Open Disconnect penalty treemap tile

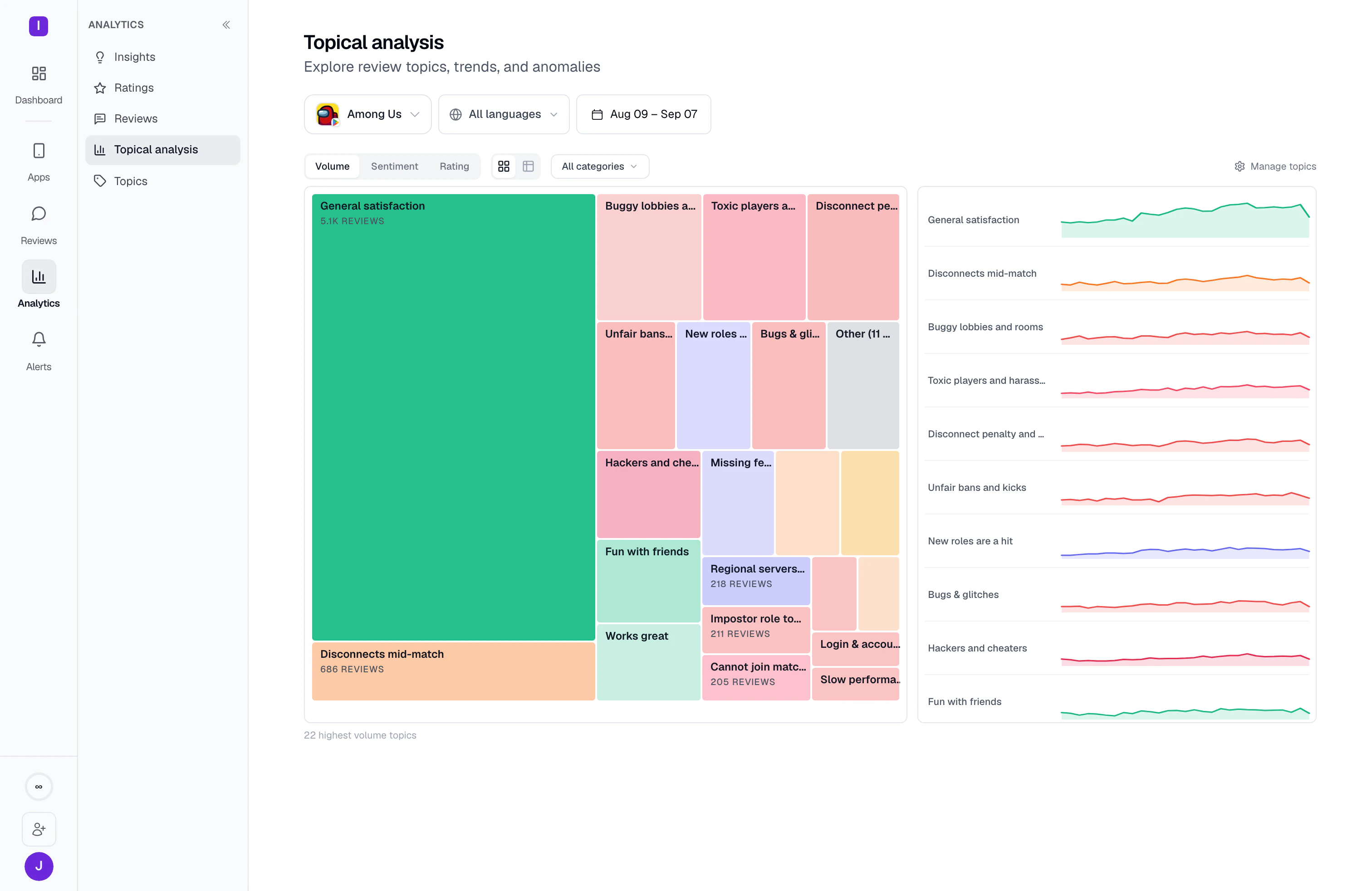(x=853, y=257)
